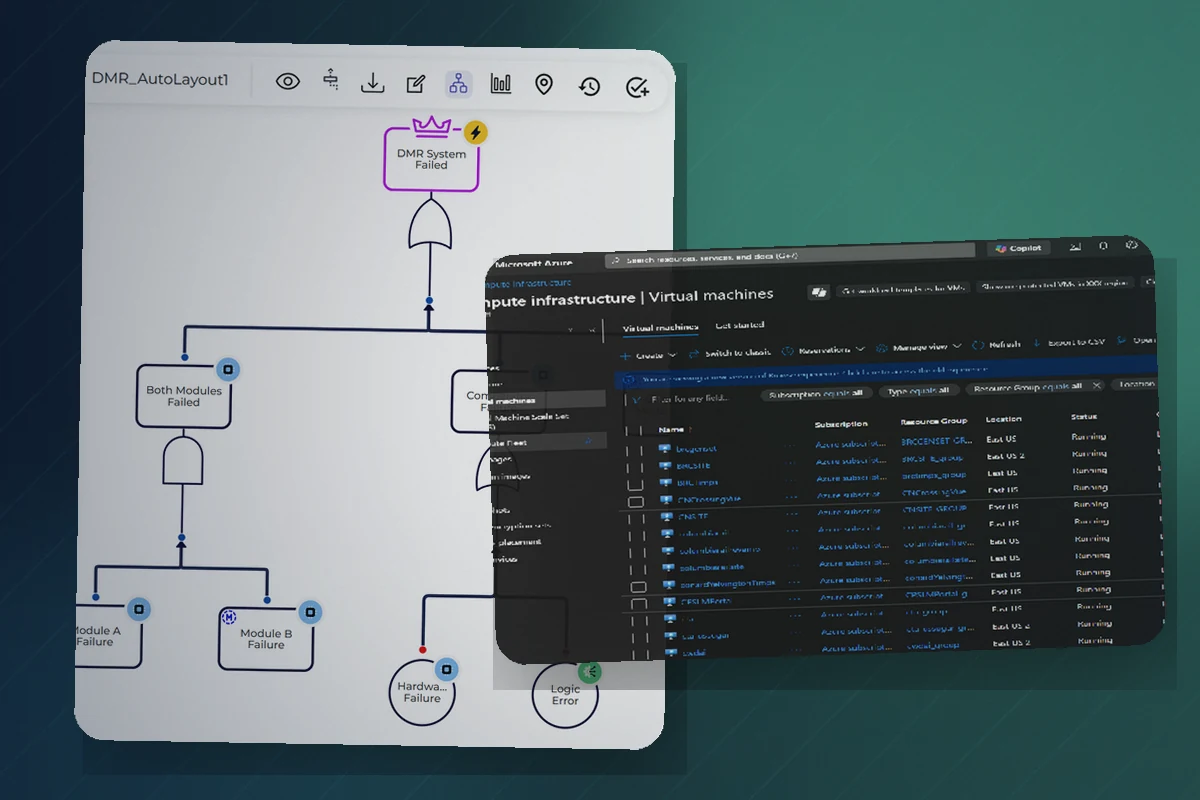Click the check-plus circle icon in toolbar
The image size is (1200, 800).
(637, 87)
